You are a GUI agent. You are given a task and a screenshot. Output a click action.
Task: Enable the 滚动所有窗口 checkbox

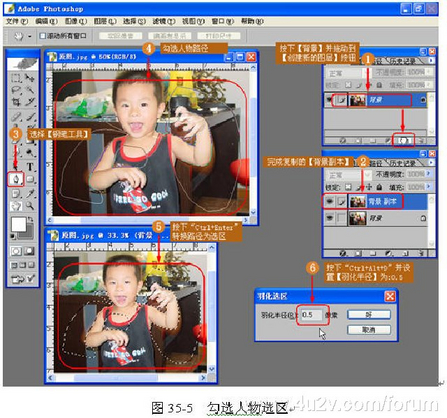tap(43, 36)
